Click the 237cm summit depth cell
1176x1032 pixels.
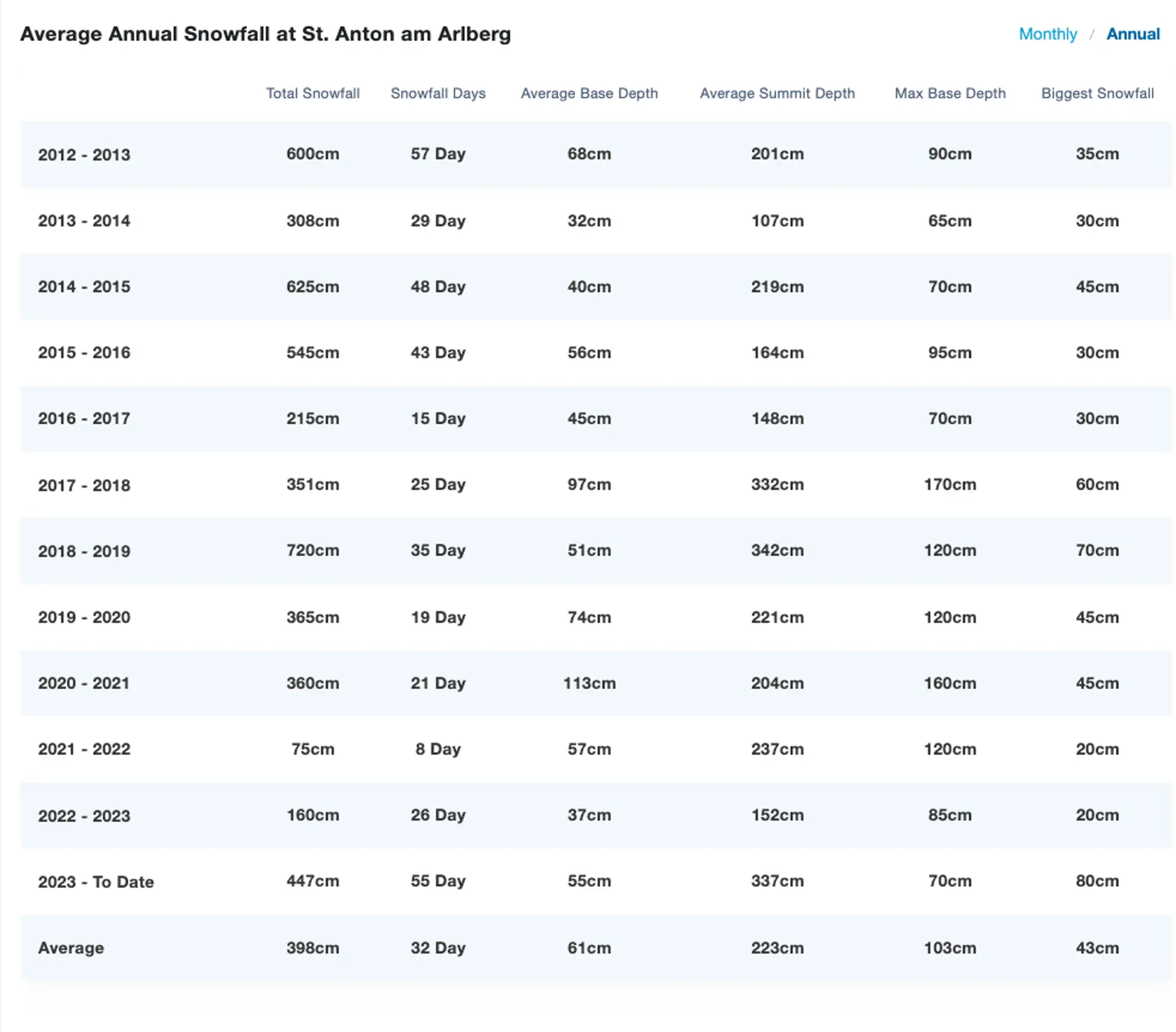point(777,749)
